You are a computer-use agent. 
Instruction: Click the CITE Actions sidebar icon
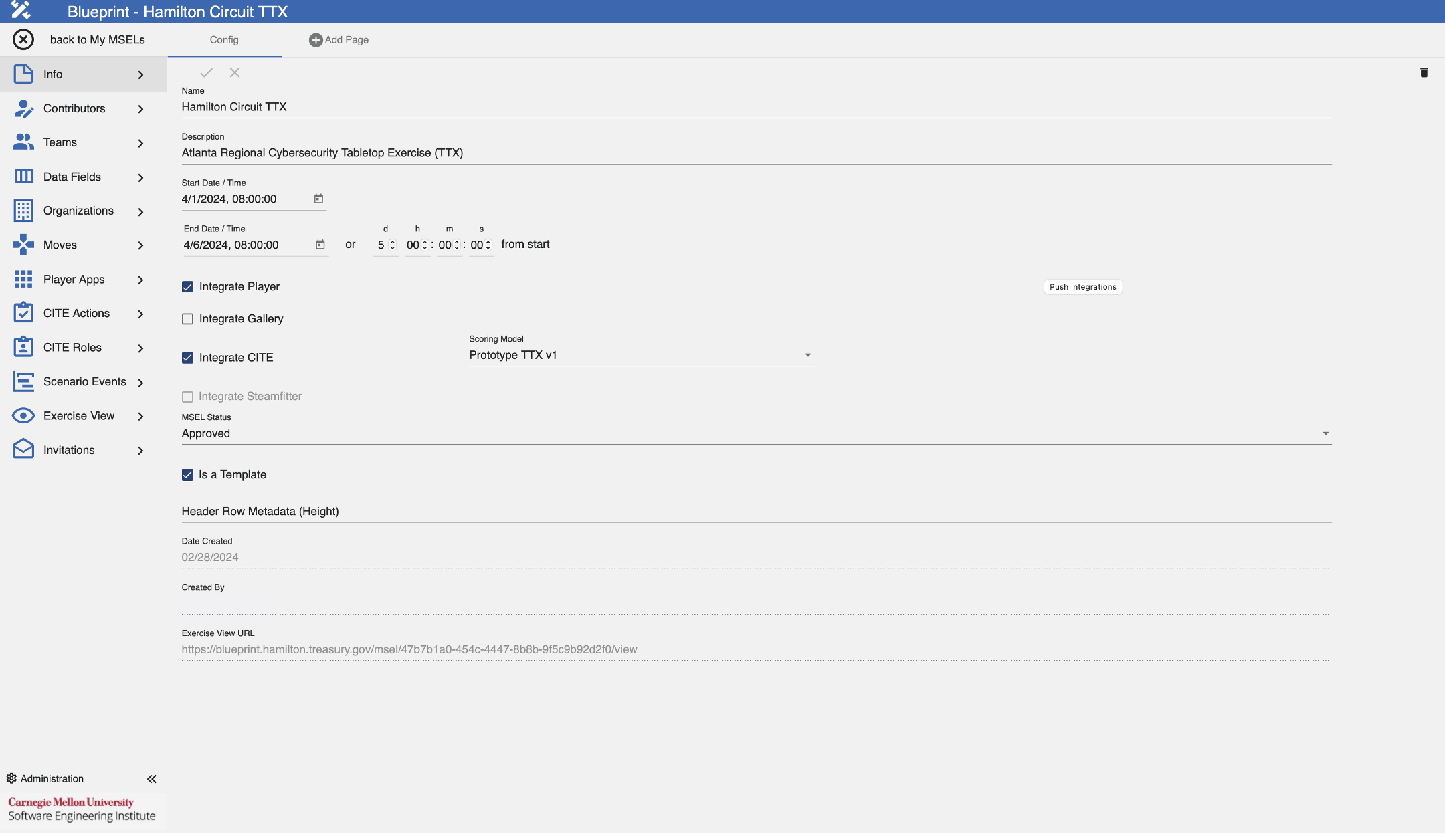coord(22,313)
